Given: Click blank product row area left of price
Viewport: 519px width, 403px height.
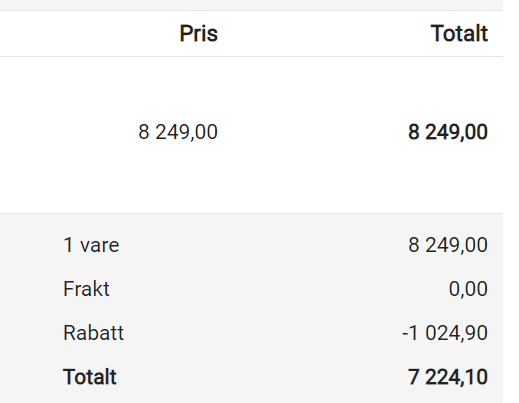Looking at the screenshot, I should [x=67, y=133].
